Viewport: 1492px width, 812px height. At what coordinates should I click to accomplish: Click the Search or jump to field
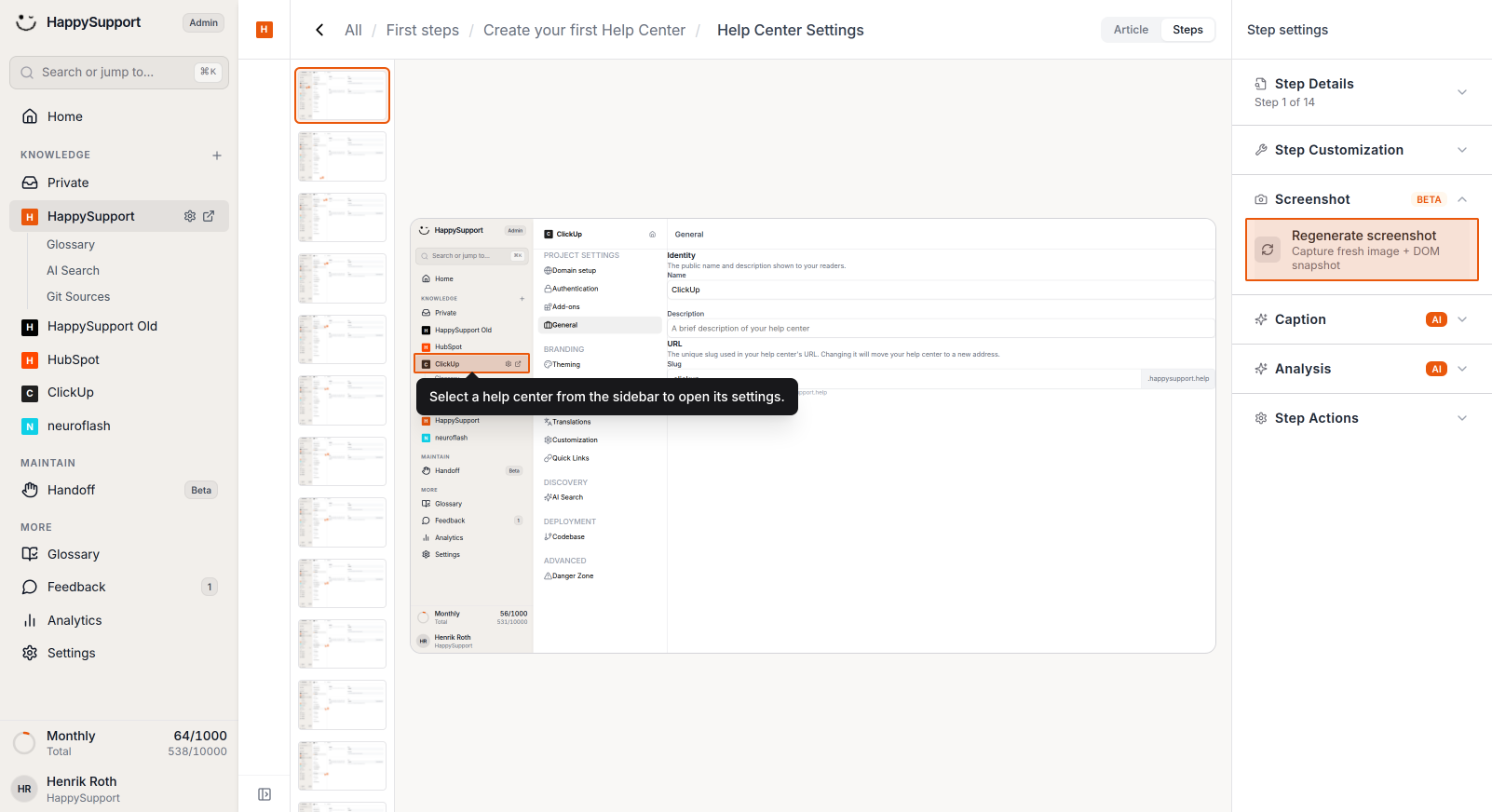point(119,73)
